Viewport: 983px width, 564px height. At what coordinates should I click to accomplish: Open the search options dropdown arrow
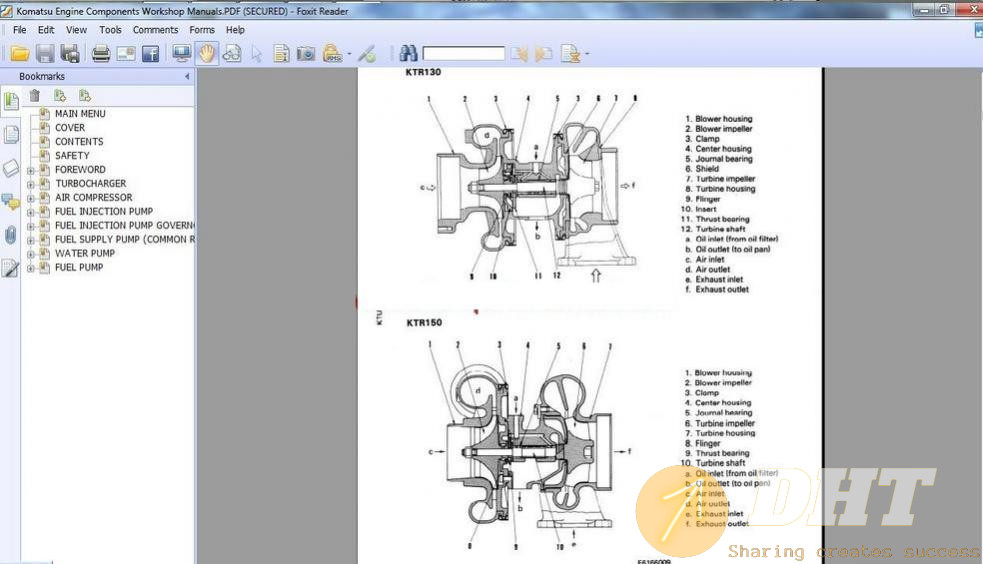pos(587,54)
